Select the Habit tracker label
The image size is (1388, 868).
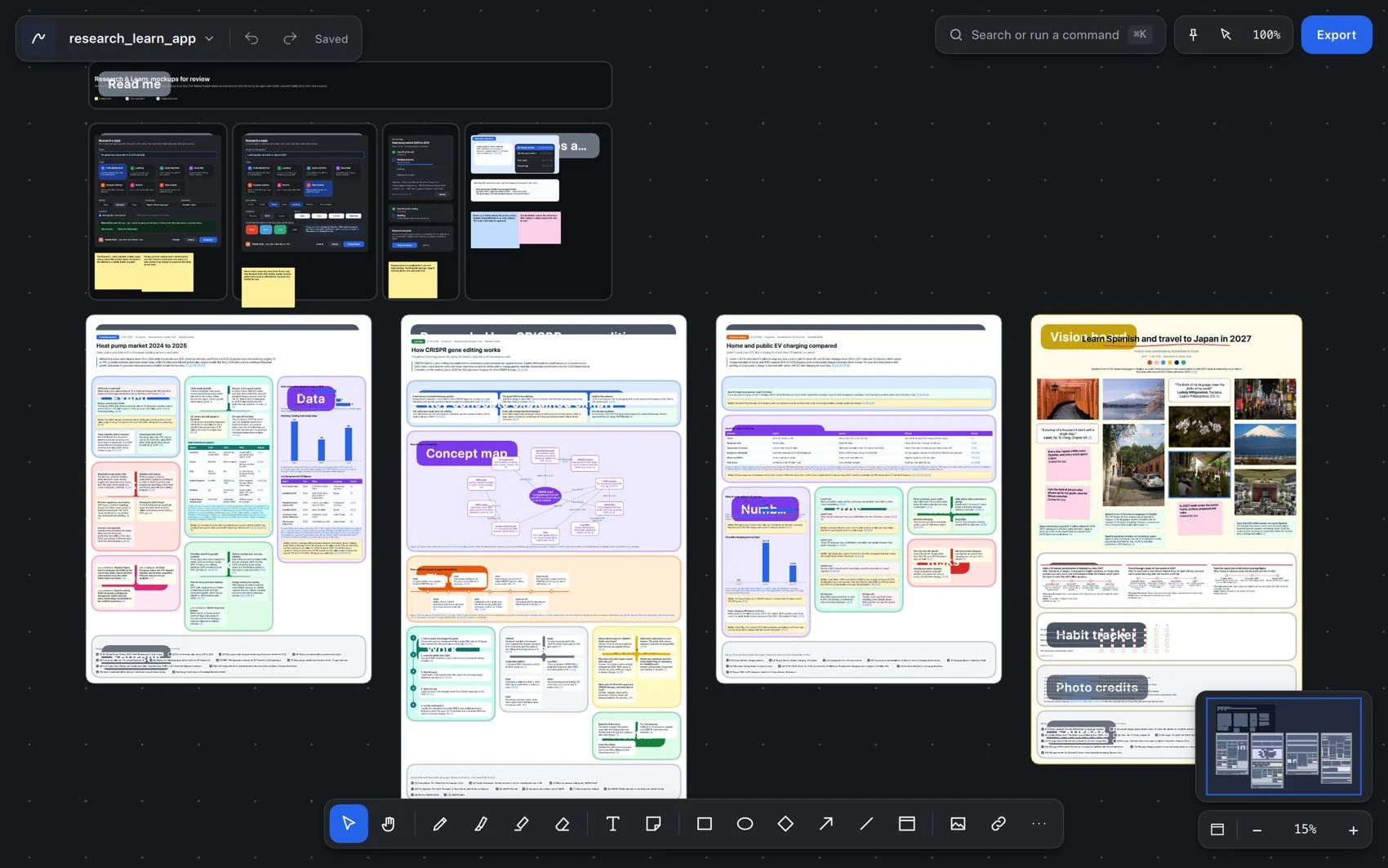pos(1096,634)
